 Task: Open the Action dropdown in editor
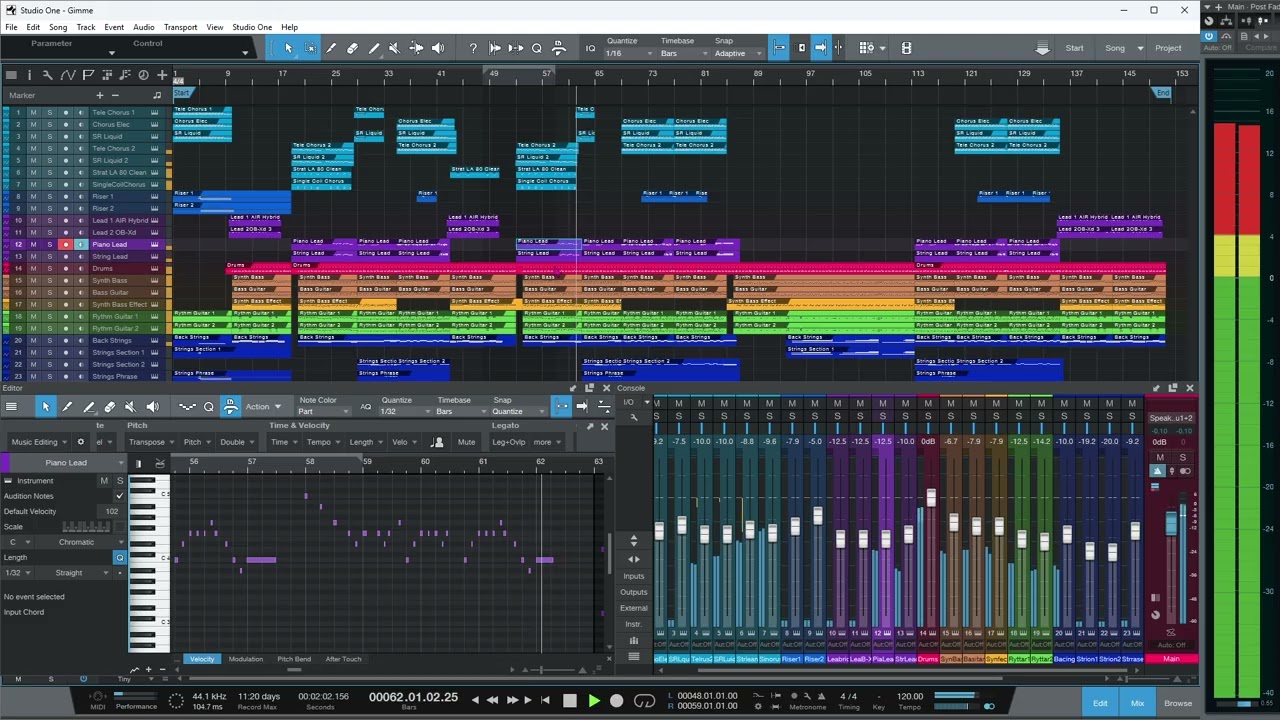click(262, 407)
